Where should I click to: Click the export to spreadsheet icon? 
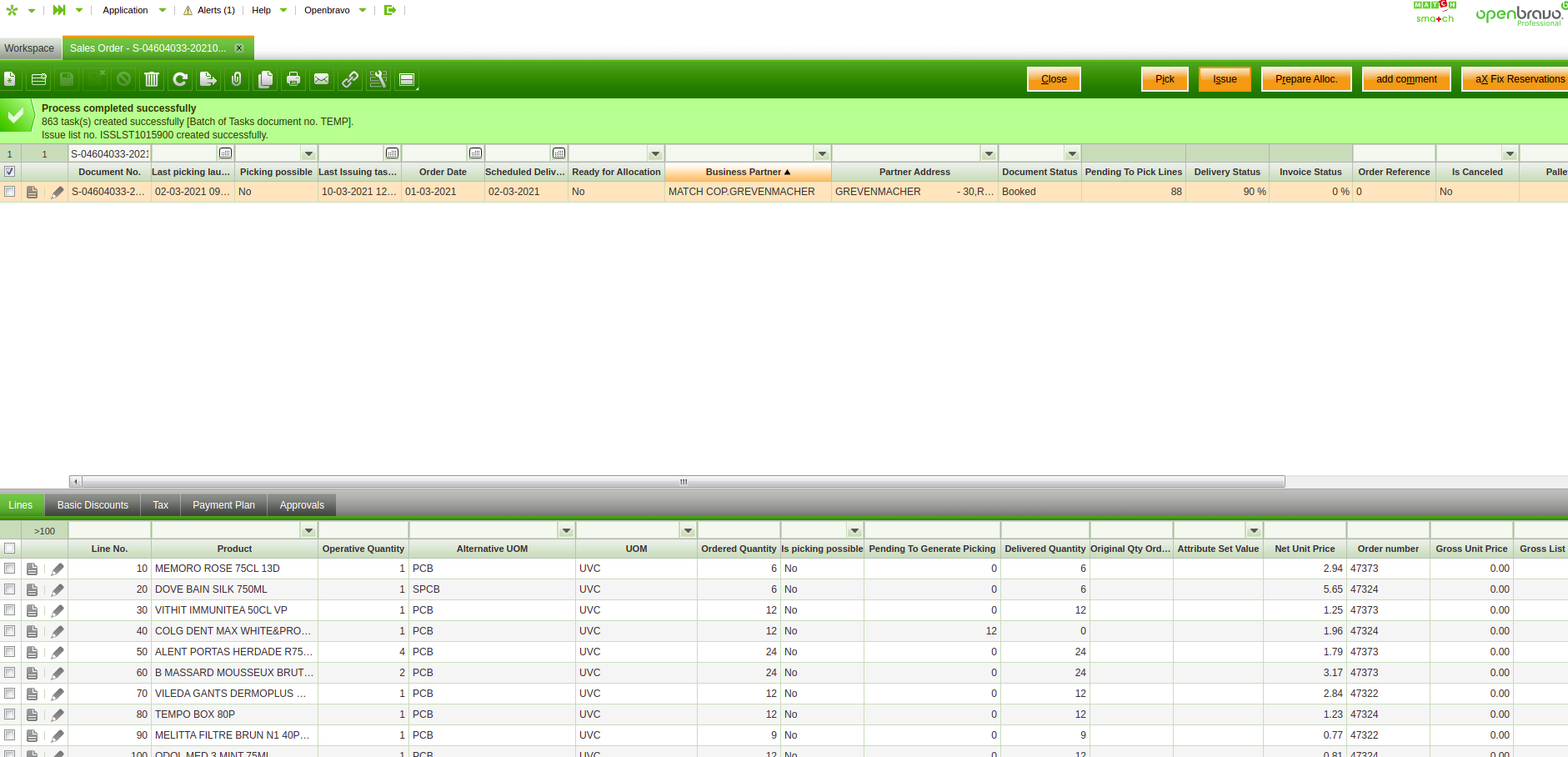(208, 79)
